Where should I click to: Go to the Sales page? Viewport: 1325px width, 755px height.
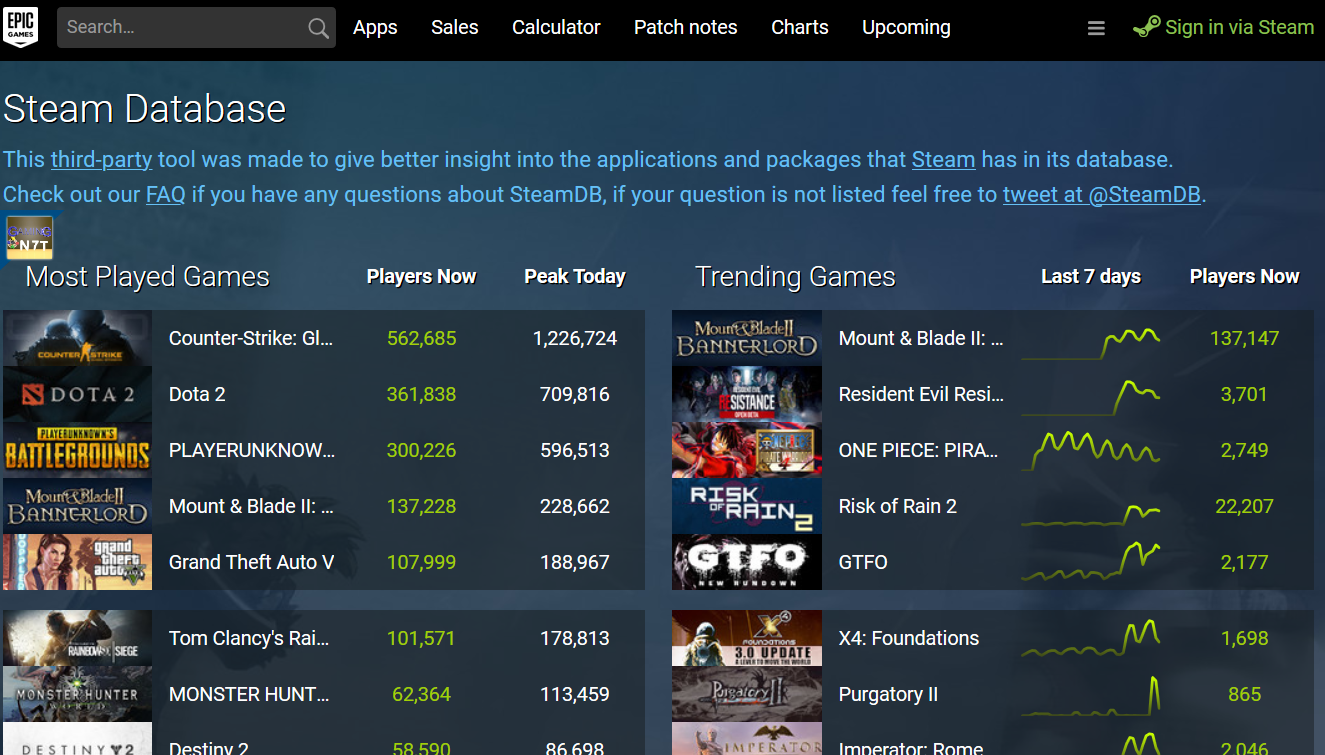455,28
